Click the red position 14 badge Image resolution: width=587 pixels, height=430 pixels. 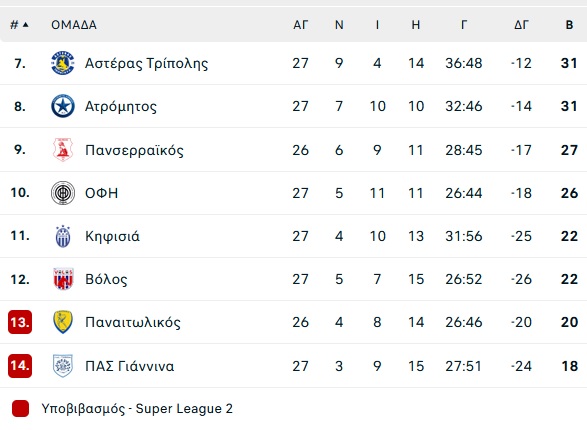[x=20, y=366]
